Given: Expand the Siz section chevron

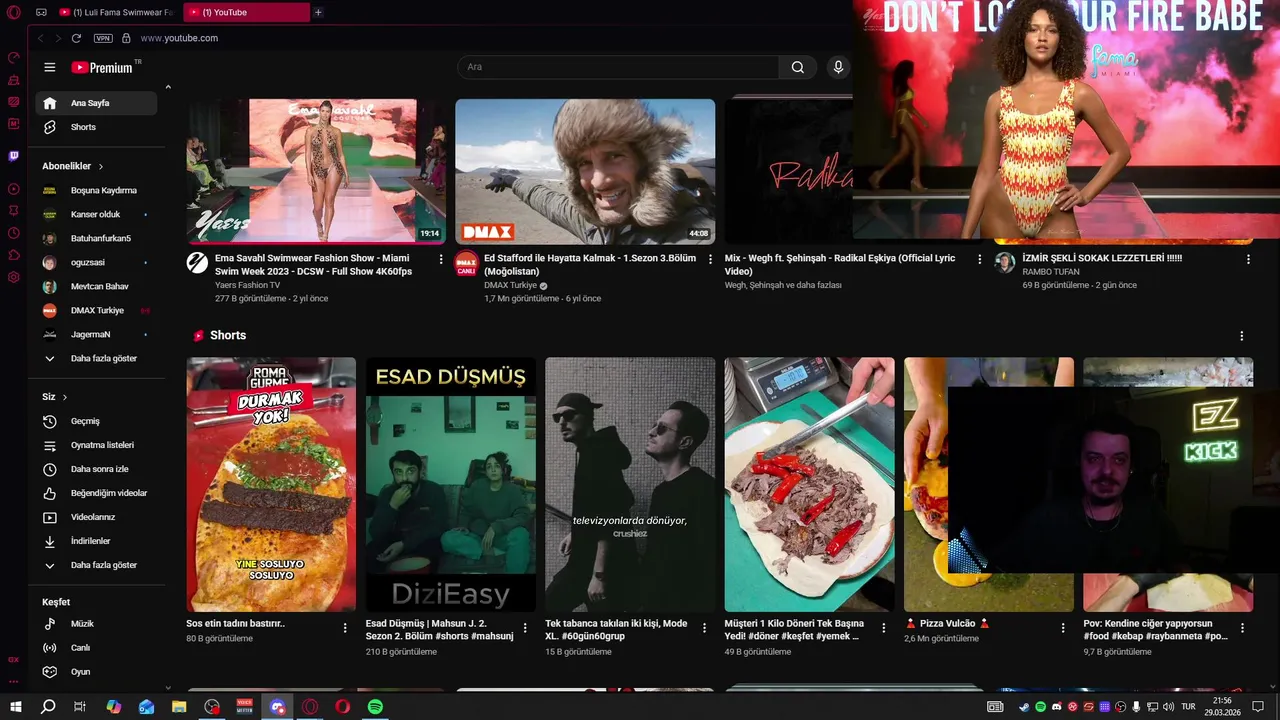Looking at the screenshot, I should [65, 397].
